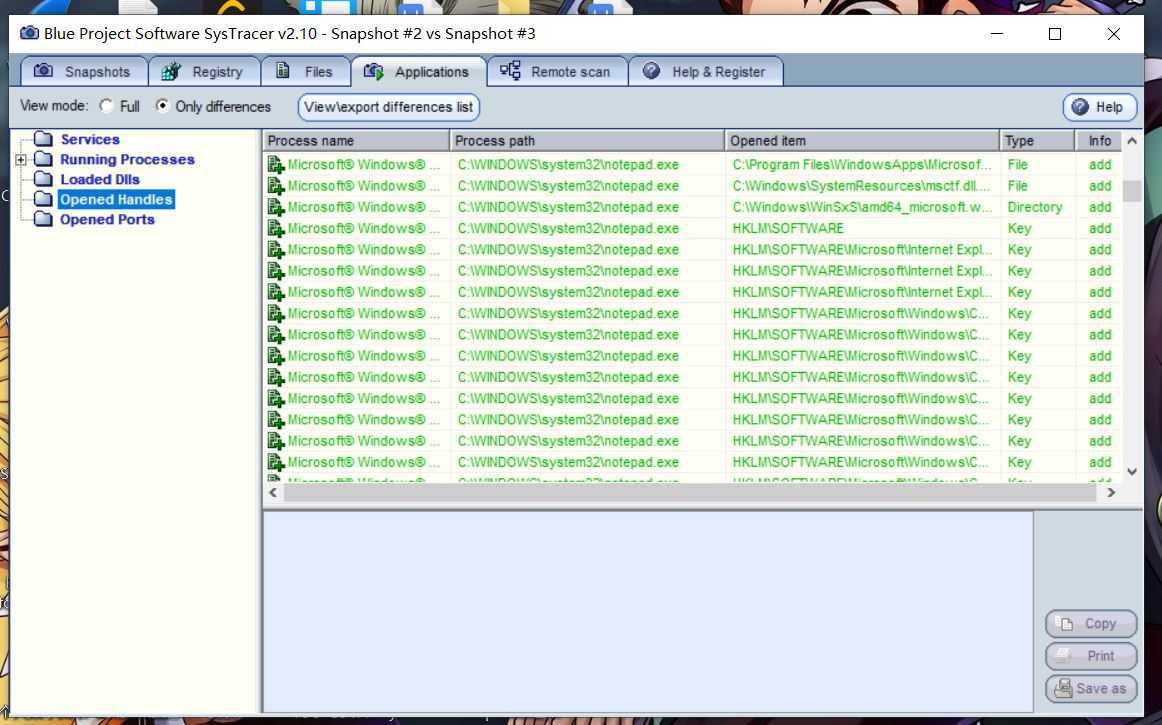Screen dimensions: 1162x725
Task: Select Services in the tree
Action: pos(90,139)
